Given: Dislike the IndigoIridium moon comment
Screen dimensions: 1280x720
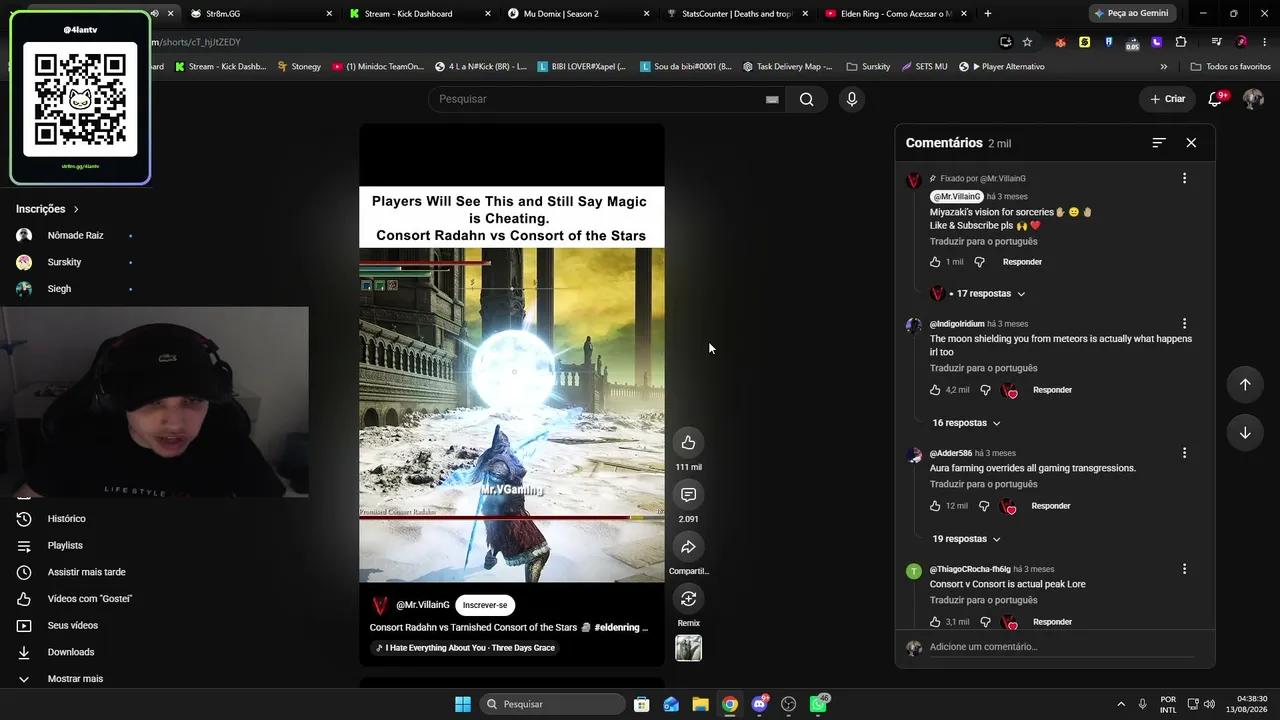Looking at the screenshot, I should point(985,390).
